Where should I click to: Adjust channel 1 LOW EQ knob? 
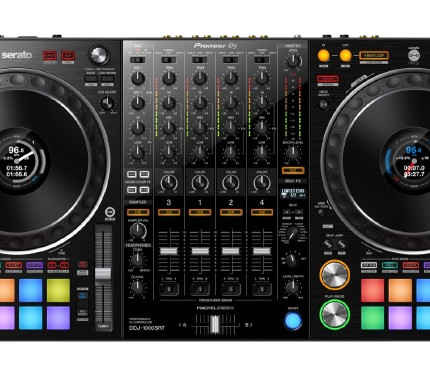pyautogui.click(x=200, y=153)
